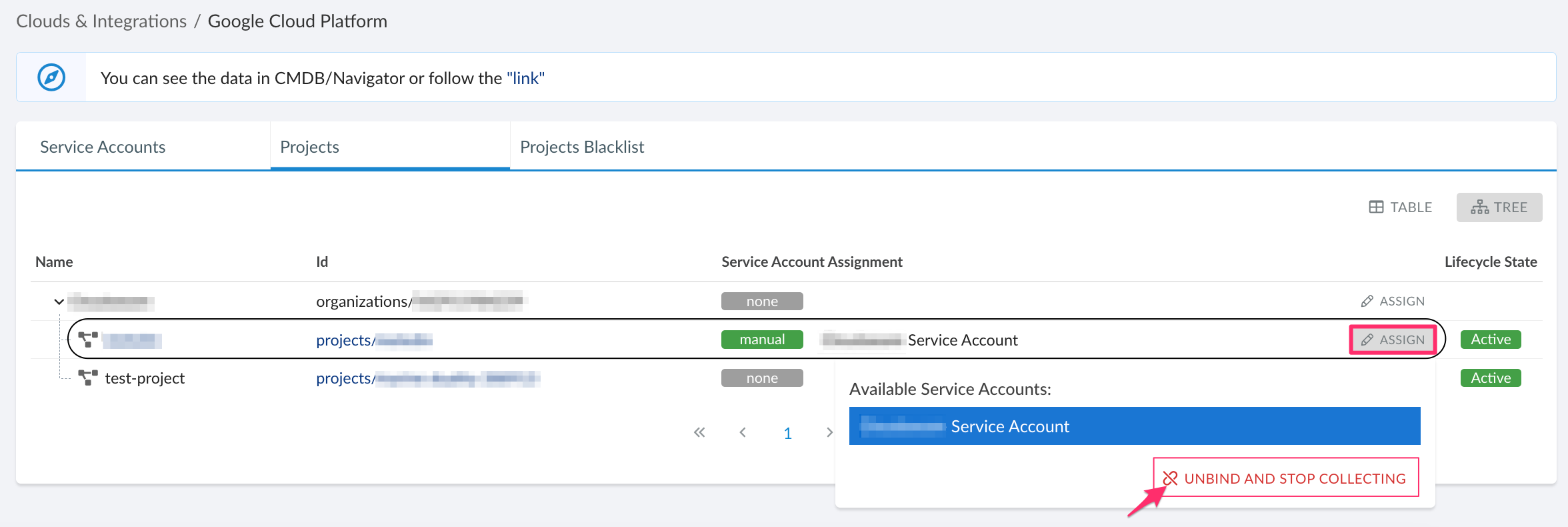This screenshot has width=1568, height=527.
Task: Follow the "link" hyperlink in banner
Action: (525, 78)
